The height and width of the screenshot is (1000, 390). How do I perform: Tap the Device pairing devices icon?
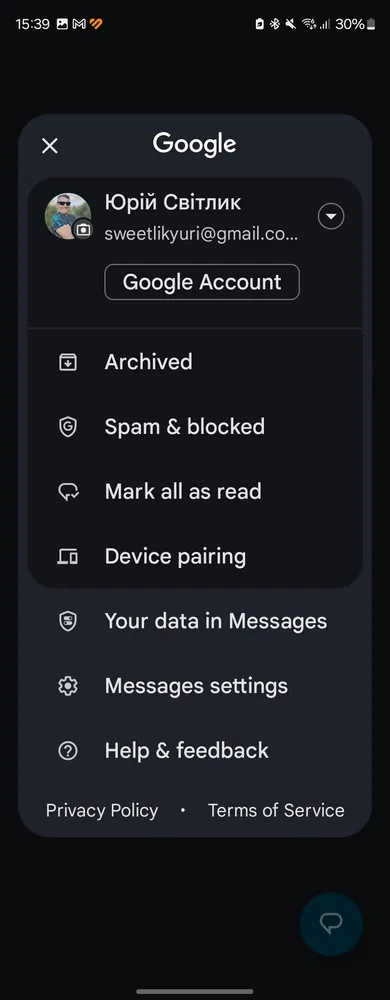68,557
